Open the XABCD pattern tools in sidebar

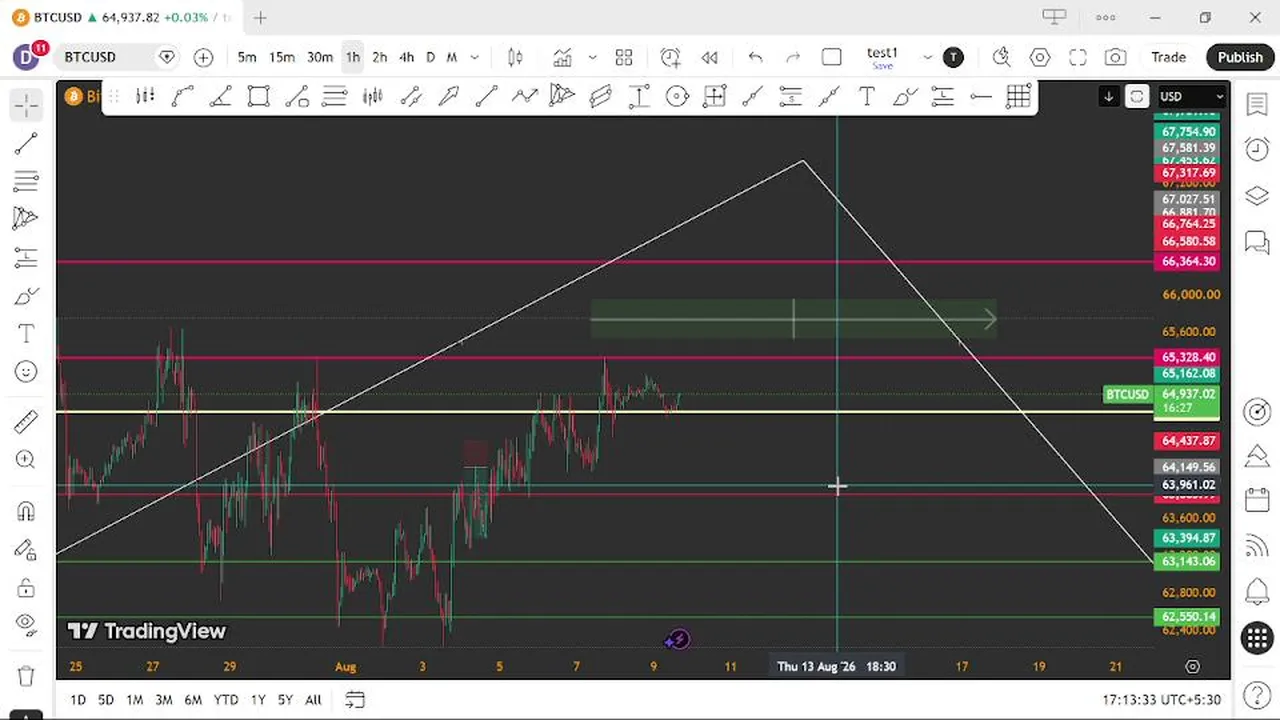pos(26,219)
